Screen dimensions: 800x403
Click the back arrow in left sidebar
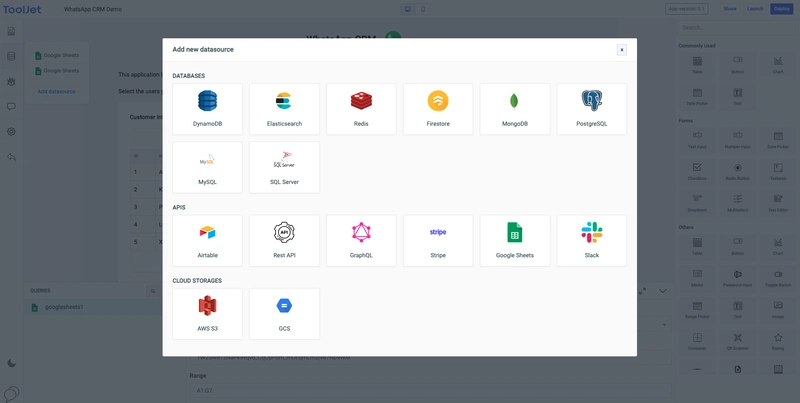tap(11, 157)
